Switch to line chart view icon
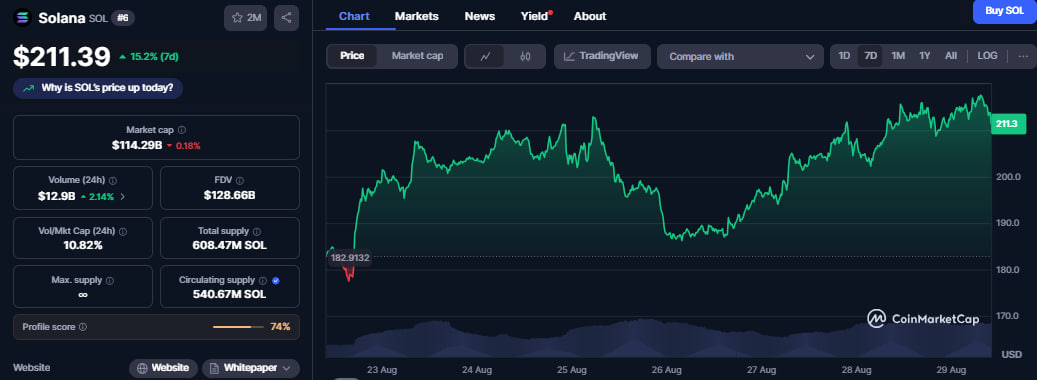The width and height of the screenshot is (1037, 380). 485,57
